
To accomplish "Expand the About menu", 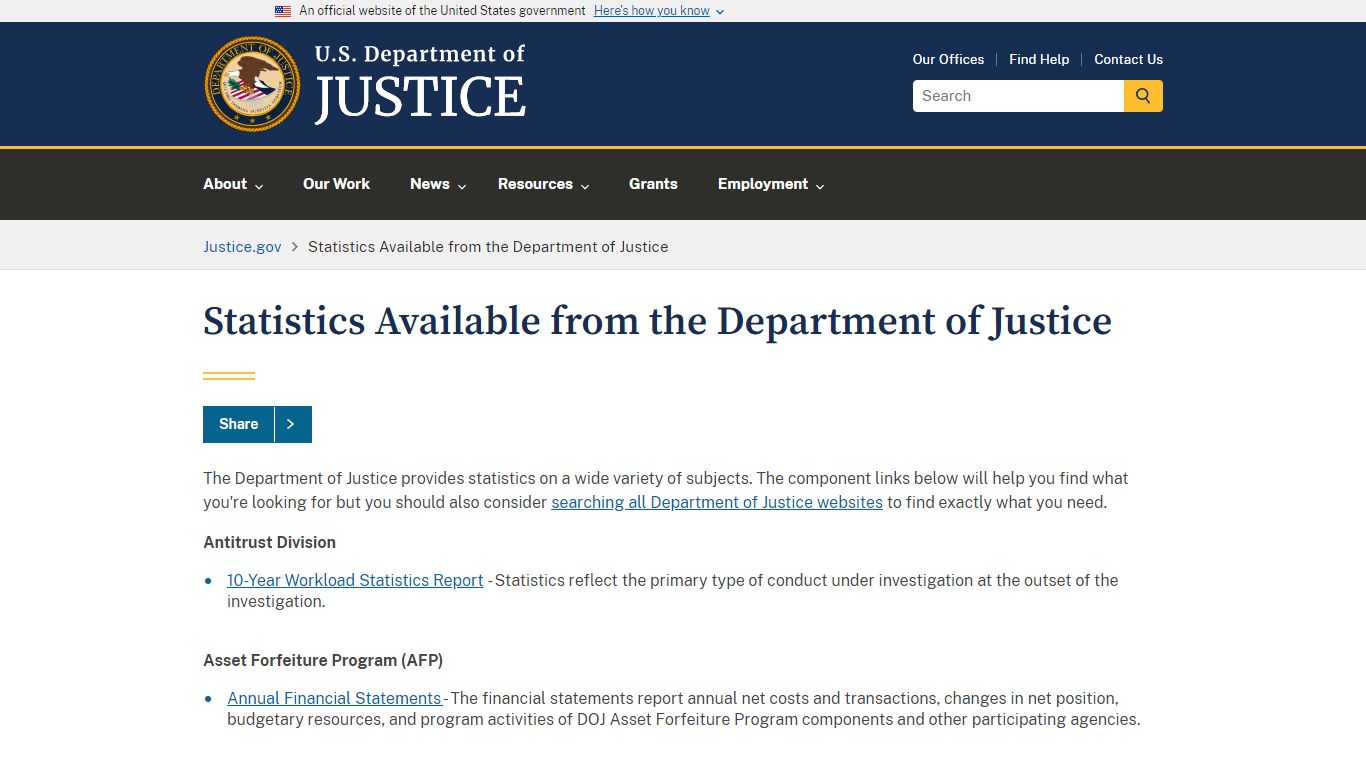I will point(233,184).
